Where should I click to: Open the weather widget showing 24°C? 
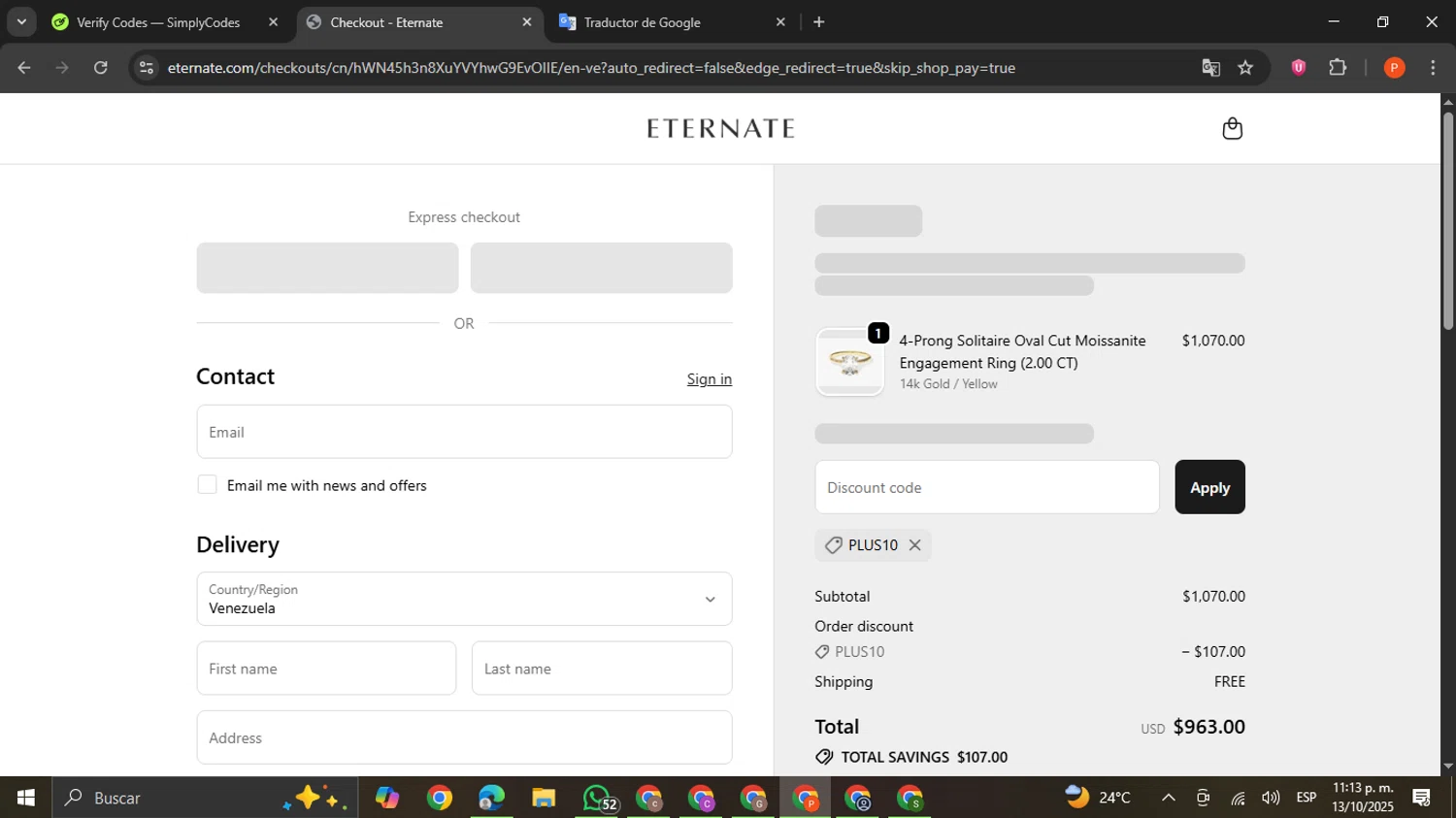click(1098, 798)
